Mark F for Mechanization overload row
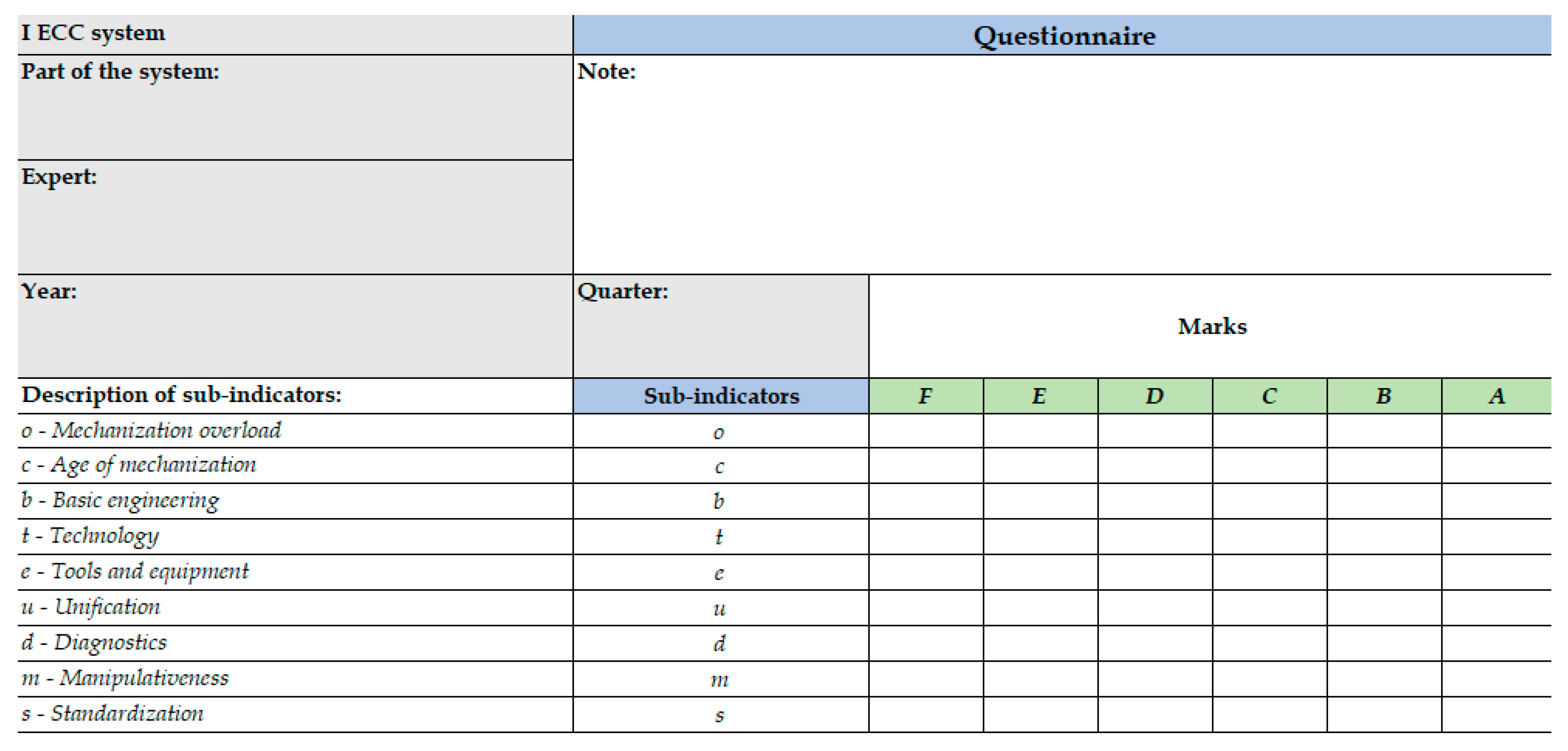Viewport: 1568px width, 751px height. (925, 431)
